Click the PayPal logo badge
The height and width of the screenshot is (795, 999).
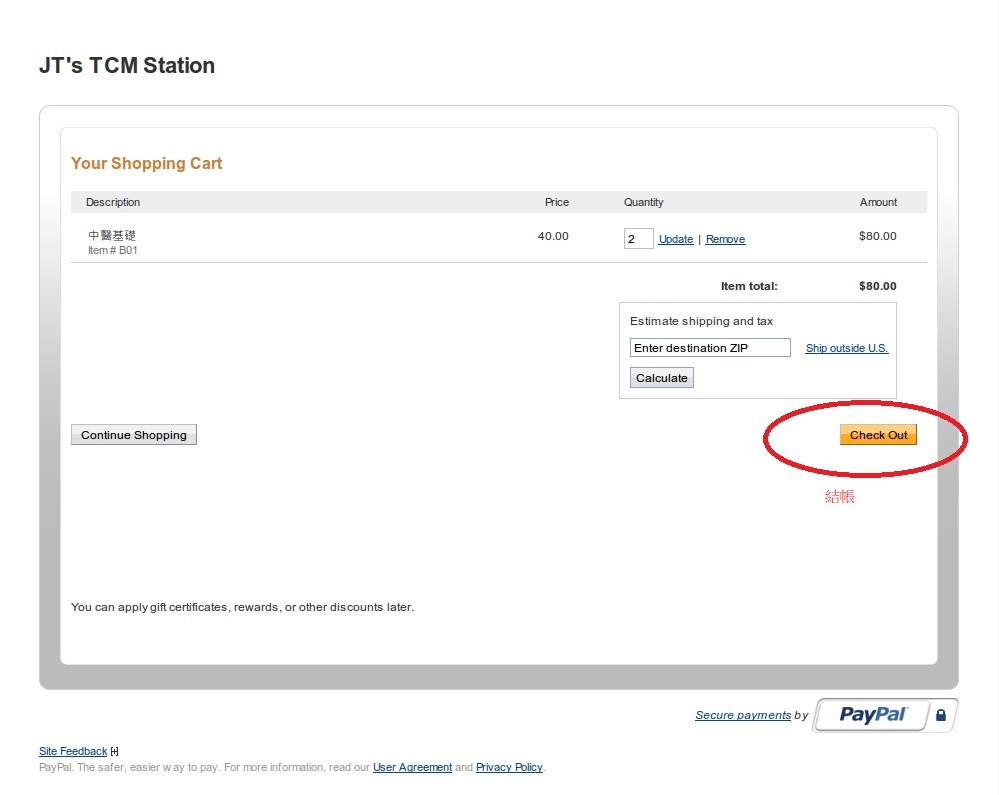coord(872,715)
